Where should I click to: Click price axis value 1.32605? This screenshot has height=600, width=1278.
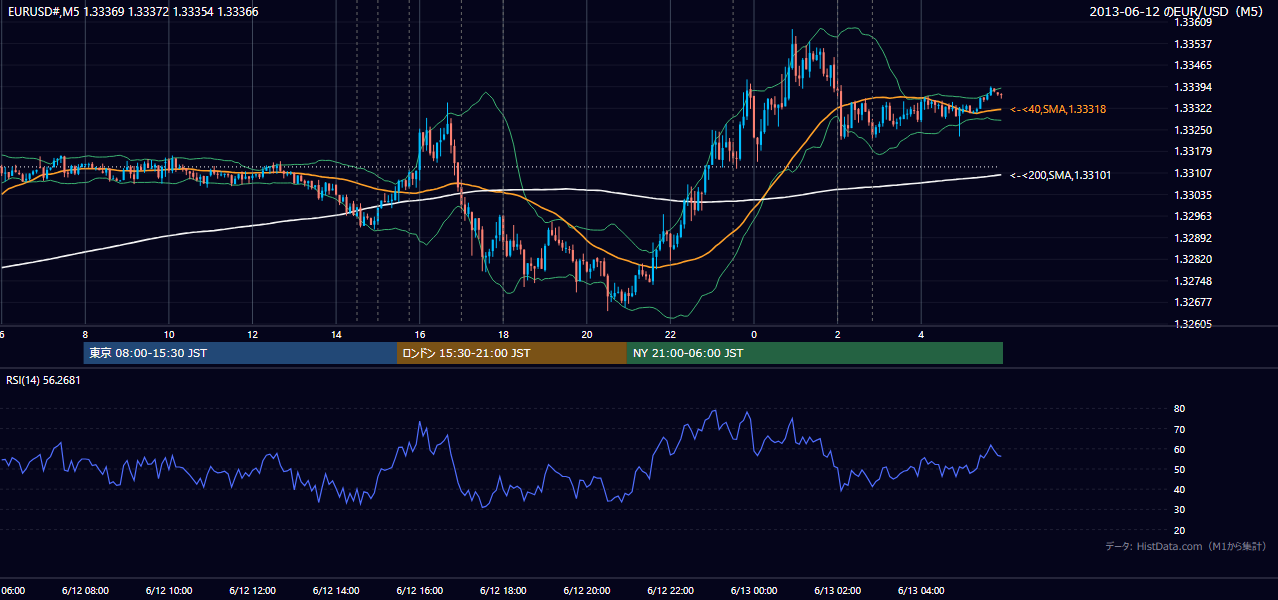click(1192, 324)
